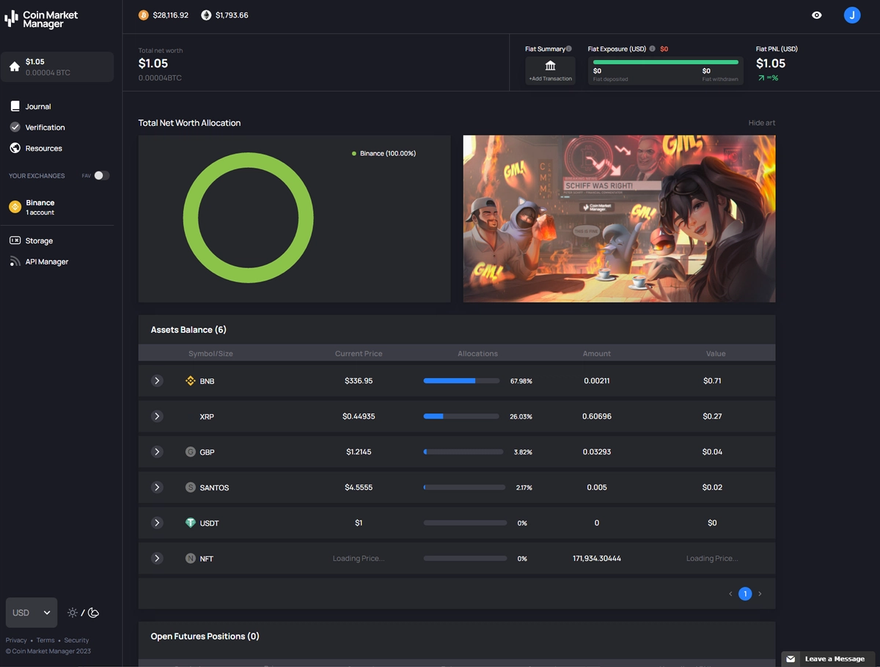Select page 1 in assets pagination
This screenshot has height=667, width=880.
point(745,593)
